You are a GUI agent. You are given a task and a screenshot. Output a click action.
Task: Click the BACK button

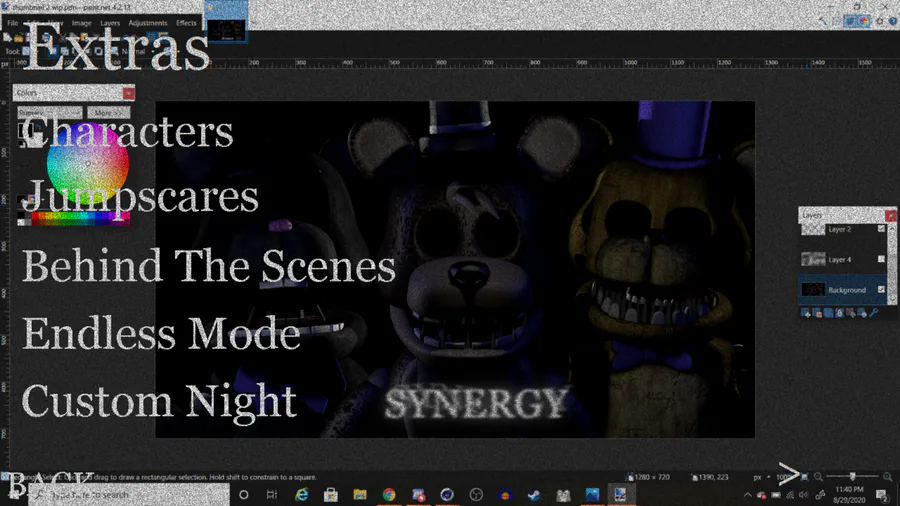pyautogui.click(x=51, y=484)
